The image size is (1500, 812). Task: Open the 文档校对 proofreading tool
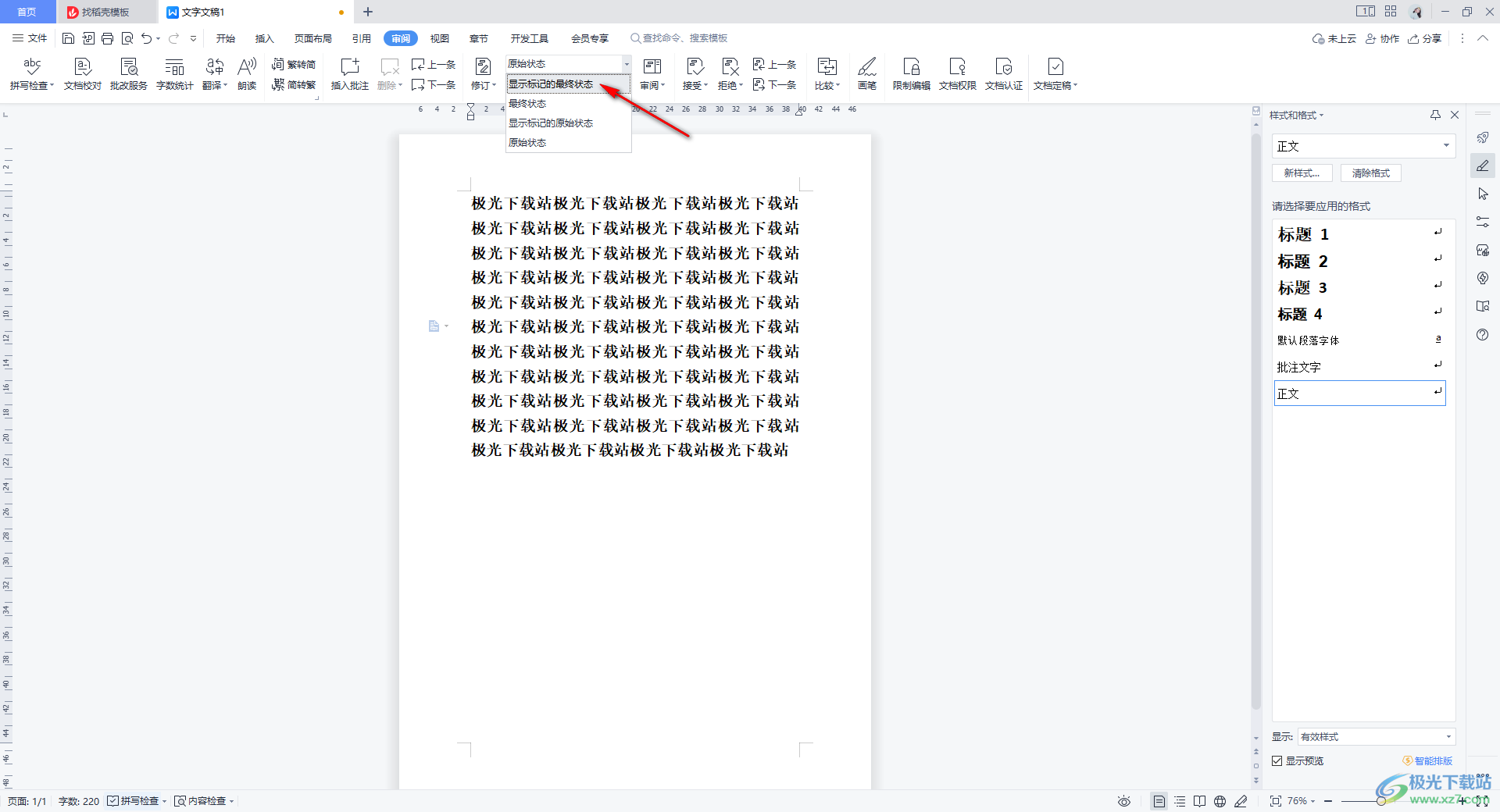(83, 74)
